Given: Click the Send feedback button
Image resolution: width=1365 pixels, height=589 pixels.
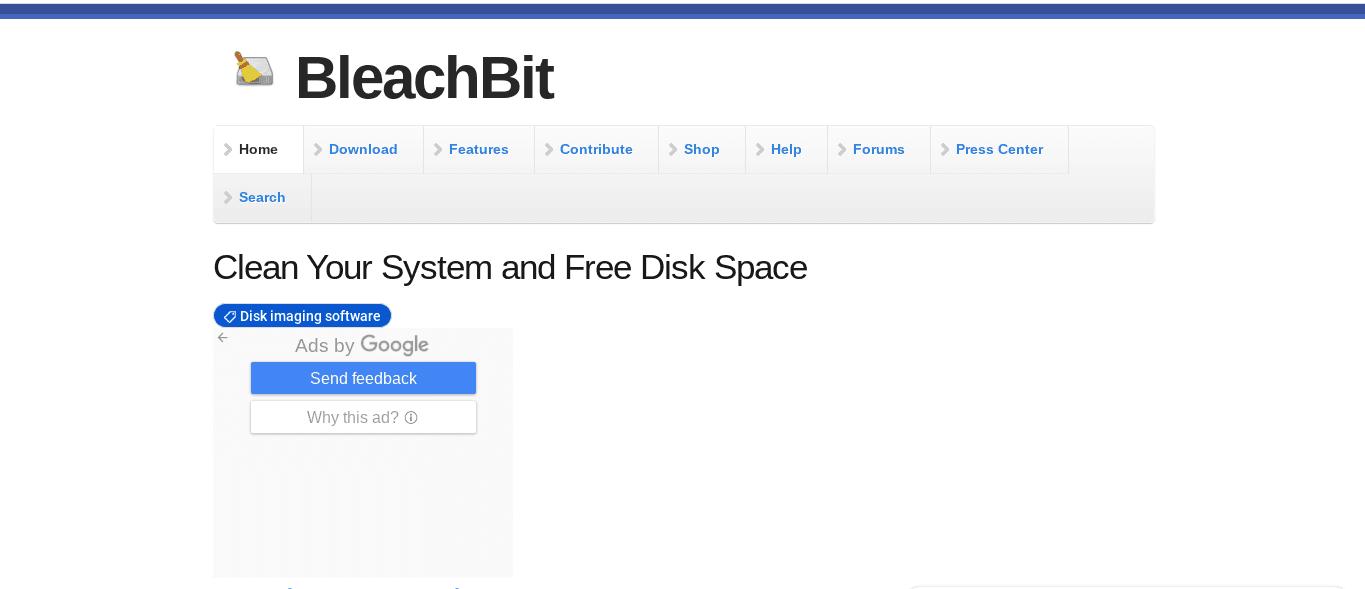Looking at the screenshot, I should pos(363,378).
